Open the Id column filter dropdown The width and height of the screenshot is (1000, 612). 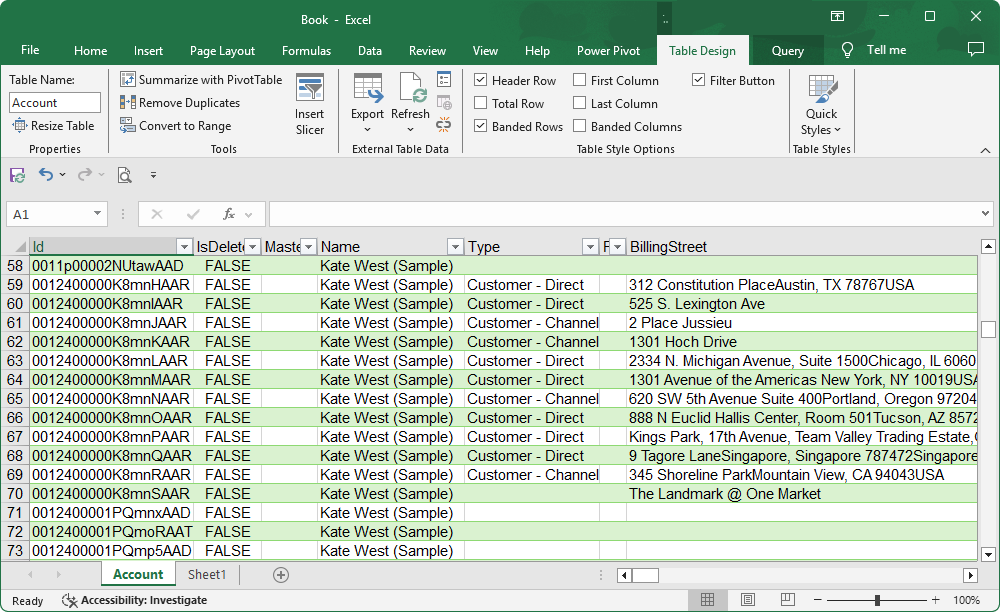pyautogui.click(x=184, y=246)
